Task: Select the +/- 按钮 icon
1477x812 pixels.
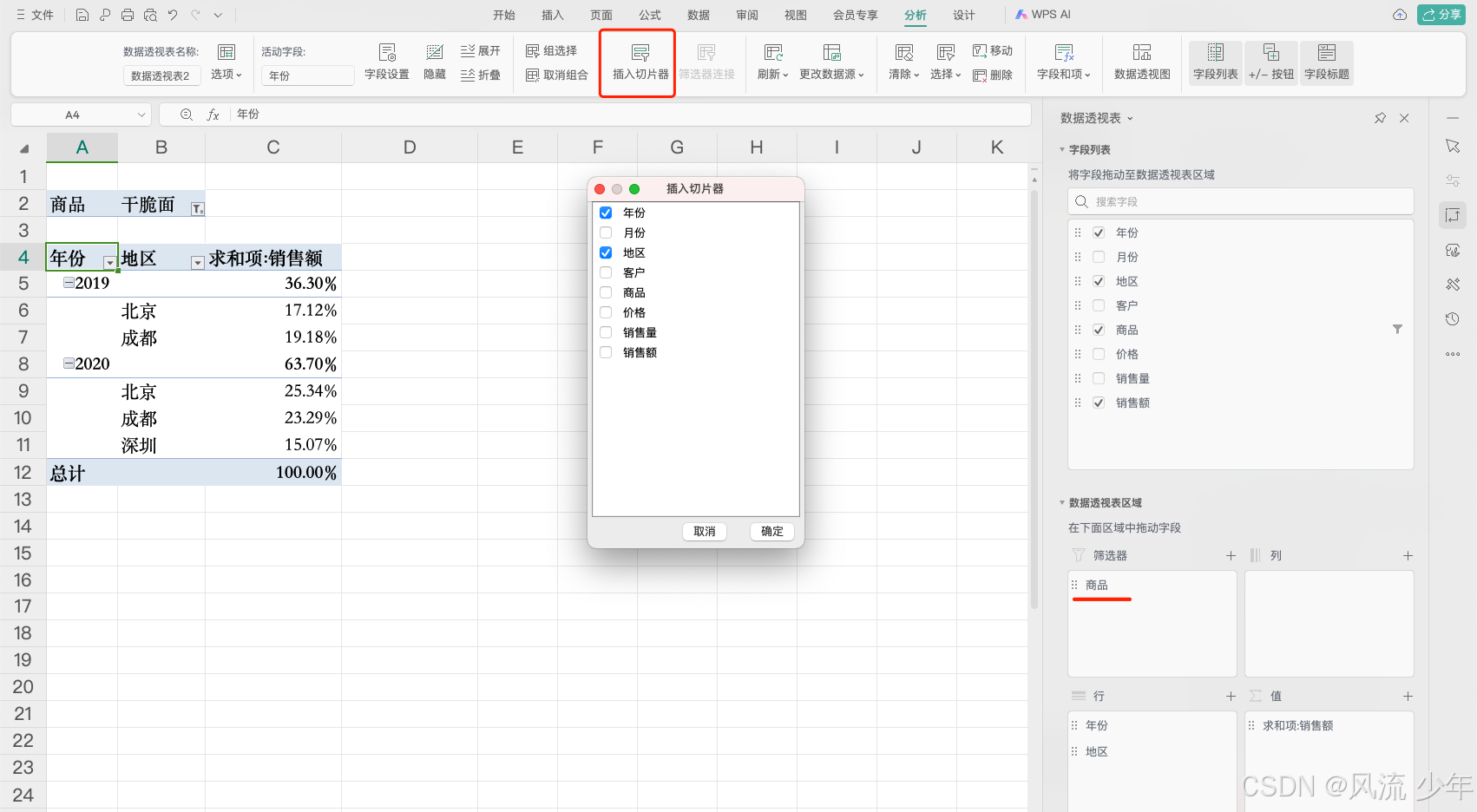Action: 1270,62
